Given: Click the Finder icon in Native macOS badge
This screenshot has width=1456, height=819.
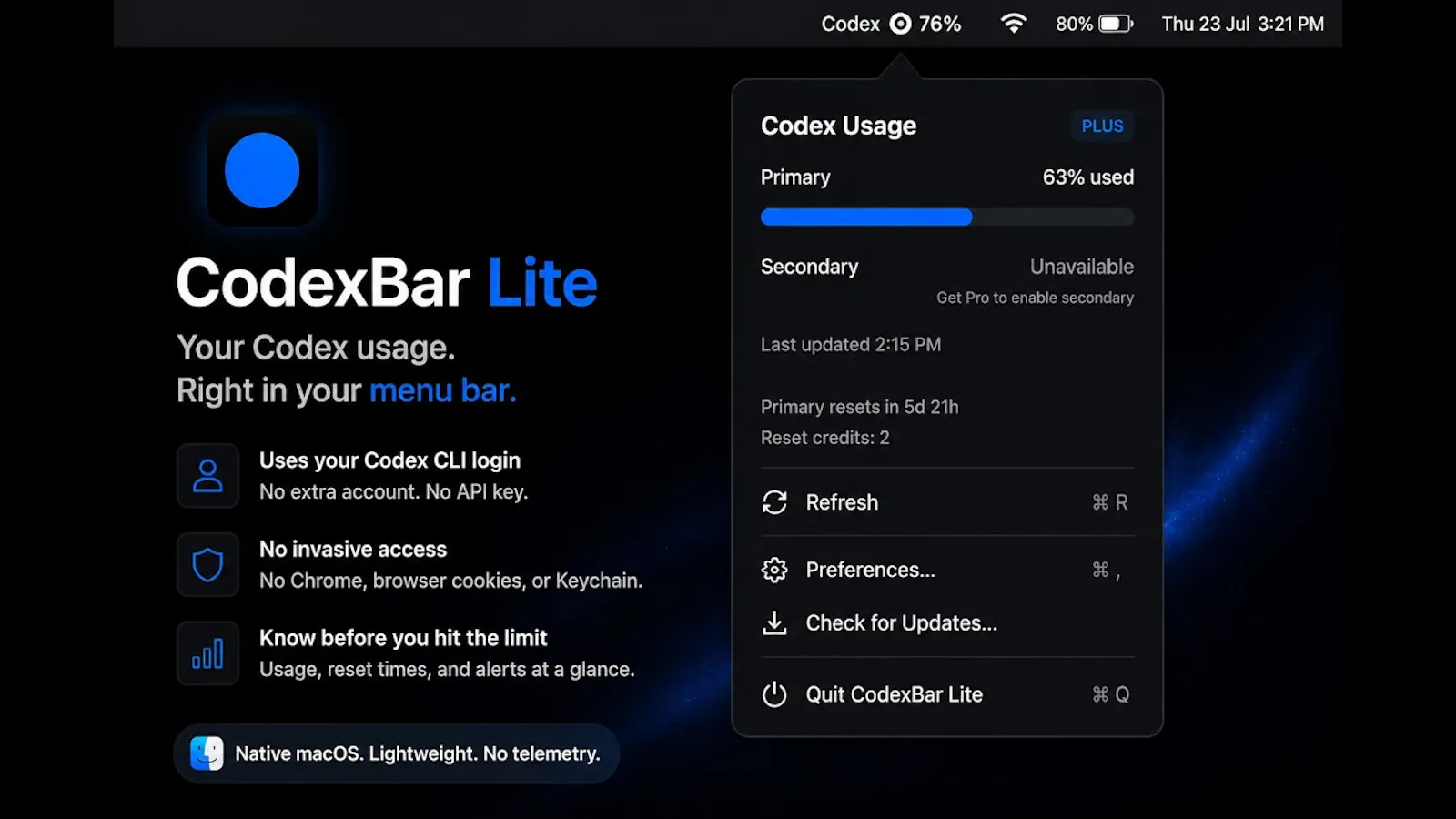Looking at the screenshot, I should click(207, 753).
